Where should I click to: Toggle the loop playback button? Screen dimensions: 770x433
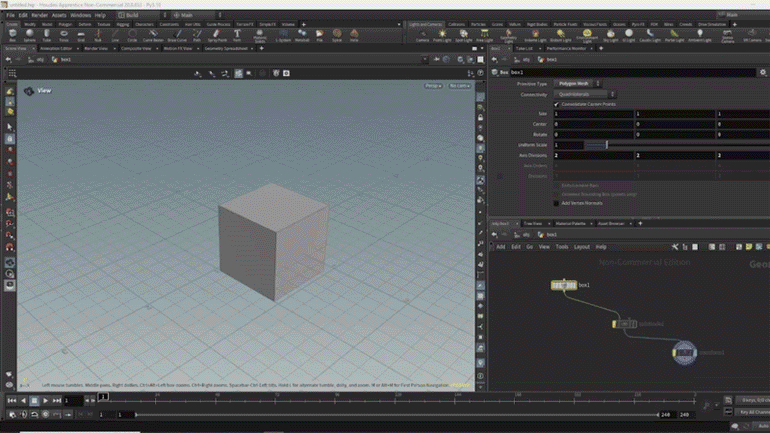click(34, 414)
